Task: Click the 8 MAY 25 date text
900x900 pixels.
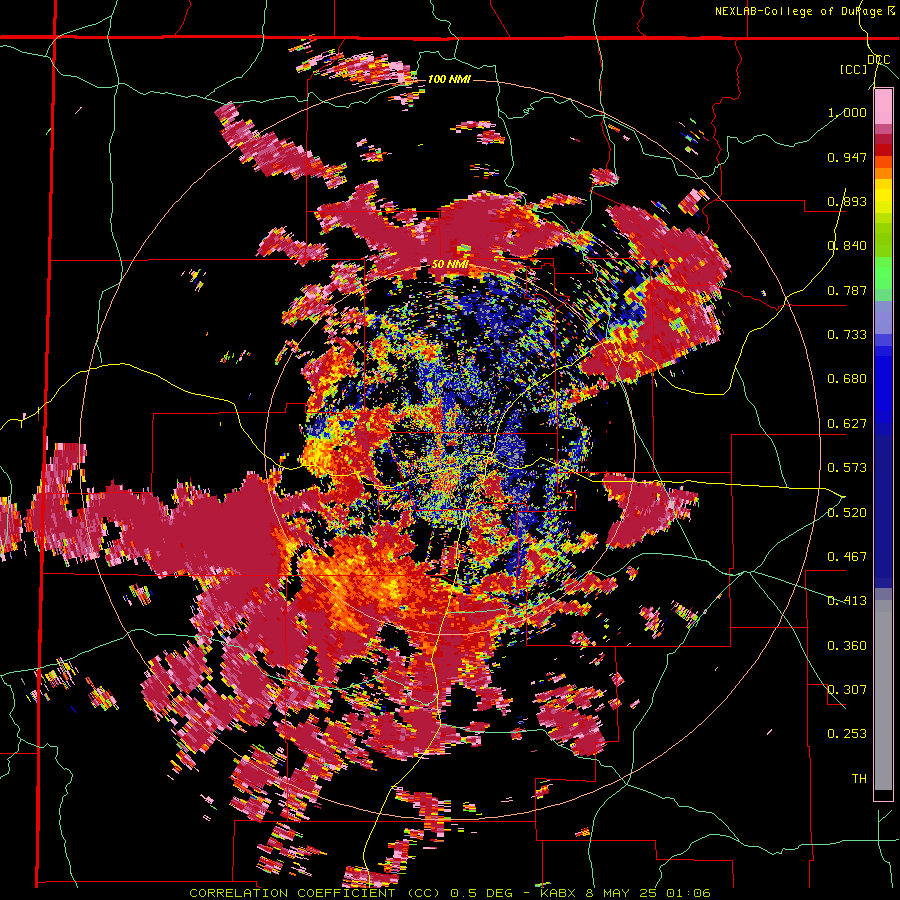Action: coord(621,893)
